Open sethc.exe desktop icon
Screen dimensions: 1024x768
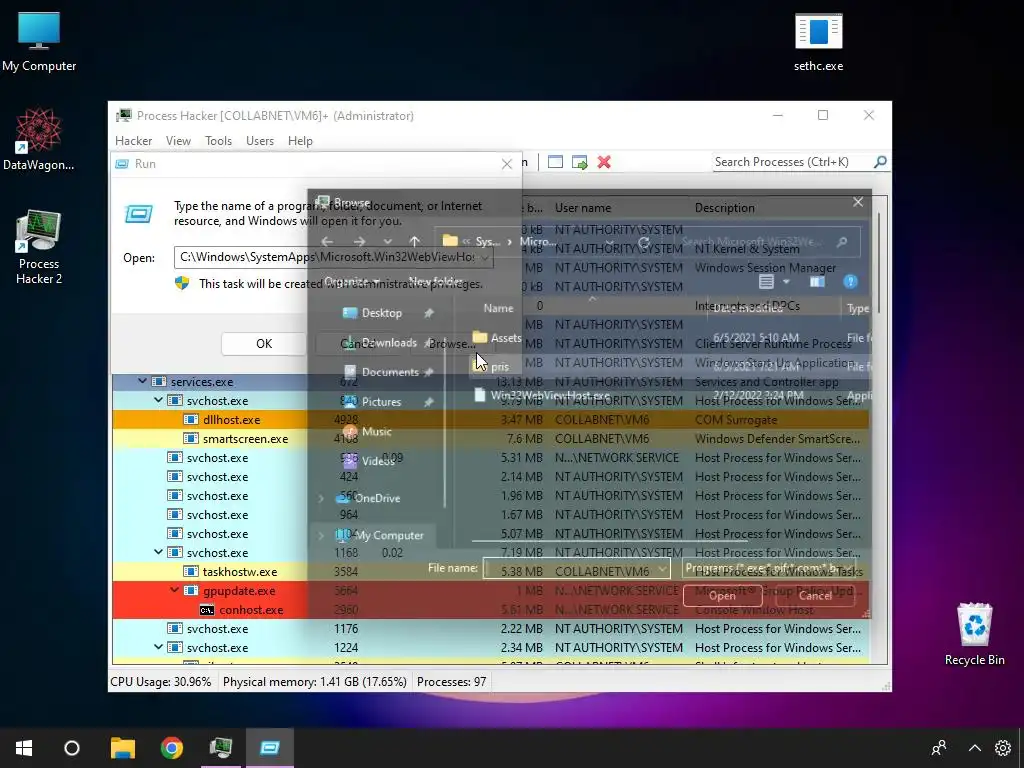818,42
